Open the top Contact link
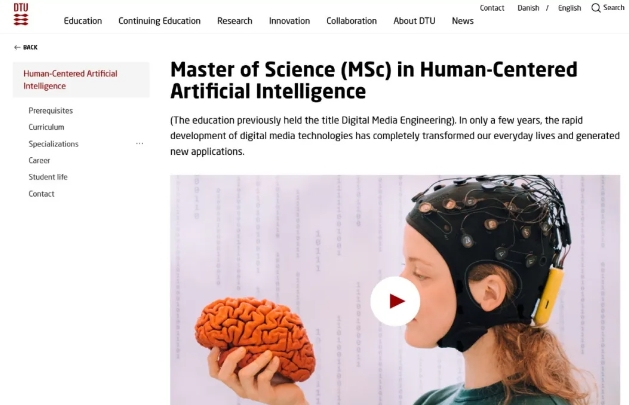The image size is (629, 405). pyautogui.click(x=492, y=8)
